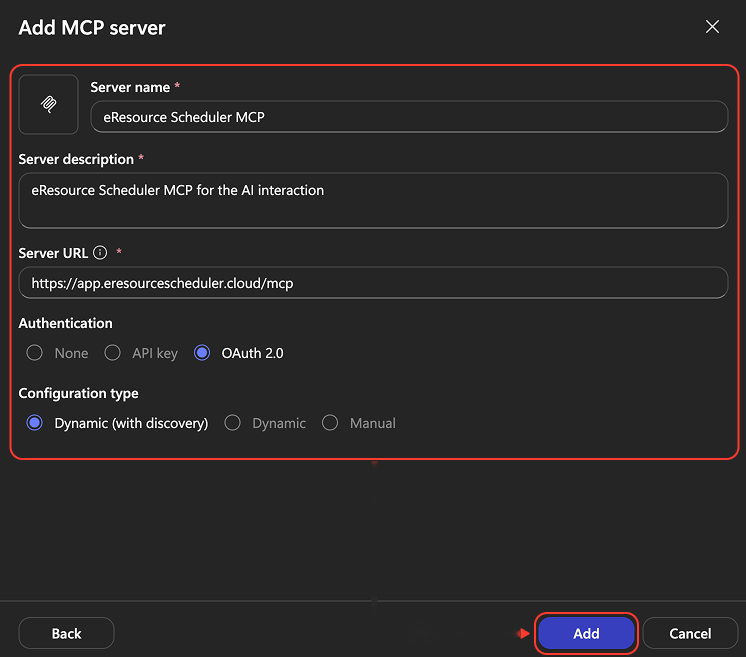Screen dimensions: 746x657
Task: Click the Authentication section label
Action: (x=66, y=323)
